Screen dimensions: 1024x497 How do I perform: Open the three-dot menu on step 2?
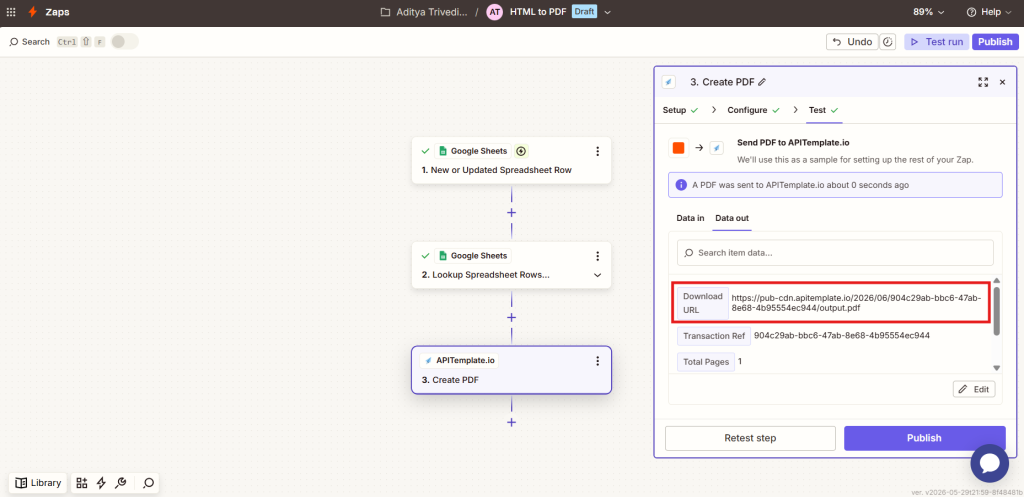(x=597, y=256)
